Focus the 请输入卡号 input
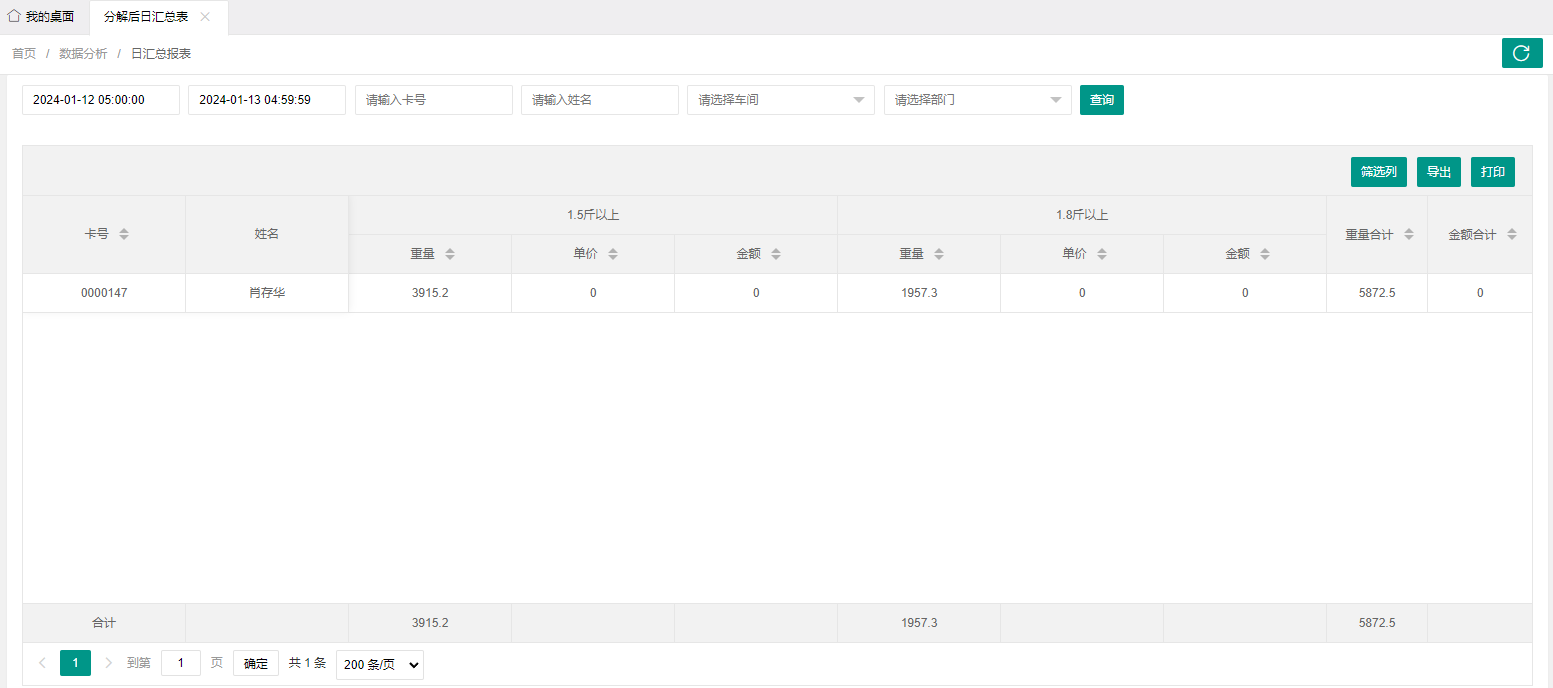The height and width of the screenshot is (688, 1553). click(434, 100)
